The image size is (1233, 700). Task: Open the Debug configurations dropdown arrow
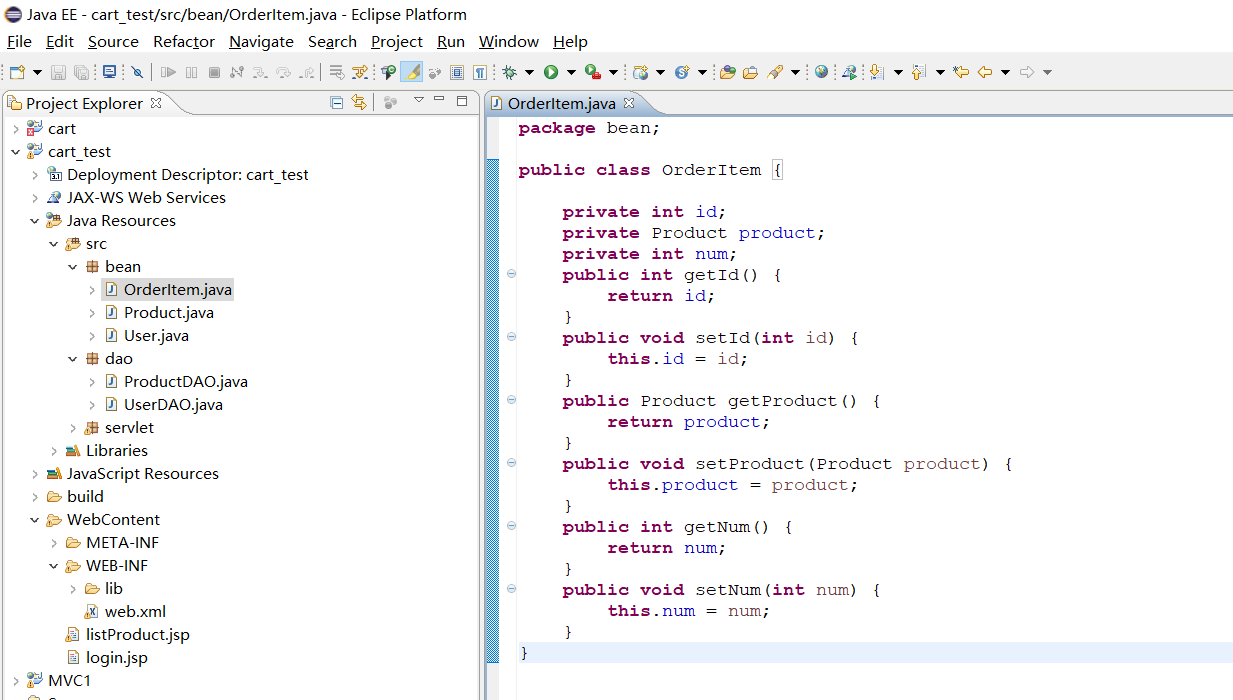pyautogui.click(x=529, y=72)
